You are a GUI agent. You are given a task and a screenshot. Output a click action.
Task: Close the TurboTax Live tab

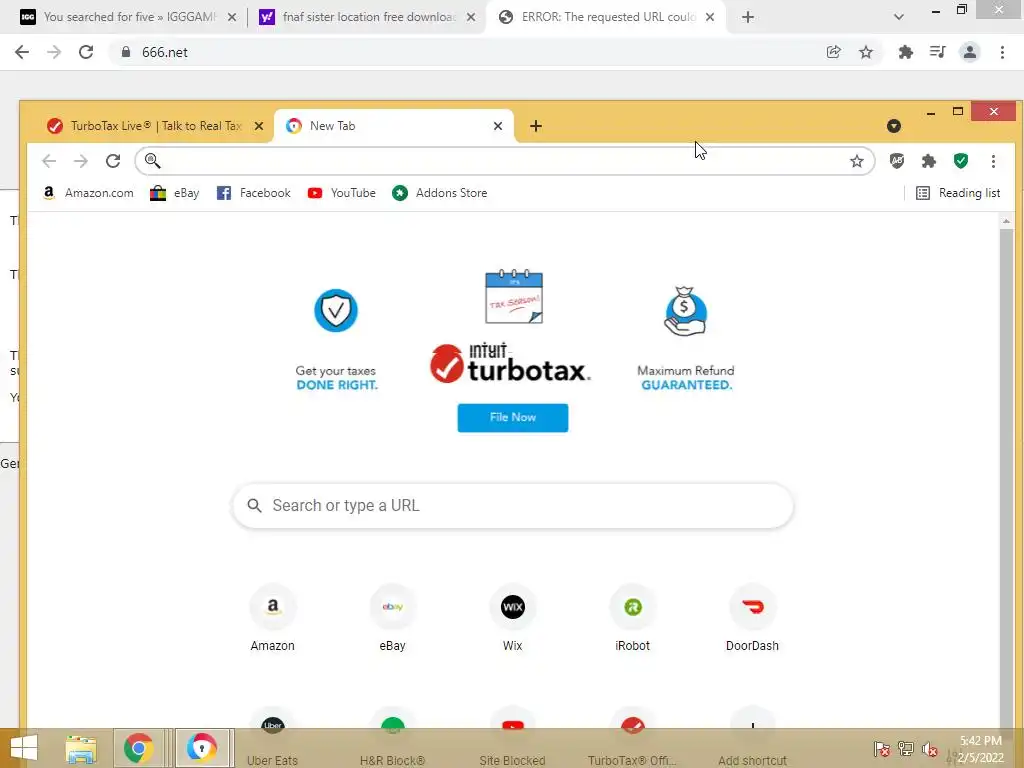click(259, 126)
